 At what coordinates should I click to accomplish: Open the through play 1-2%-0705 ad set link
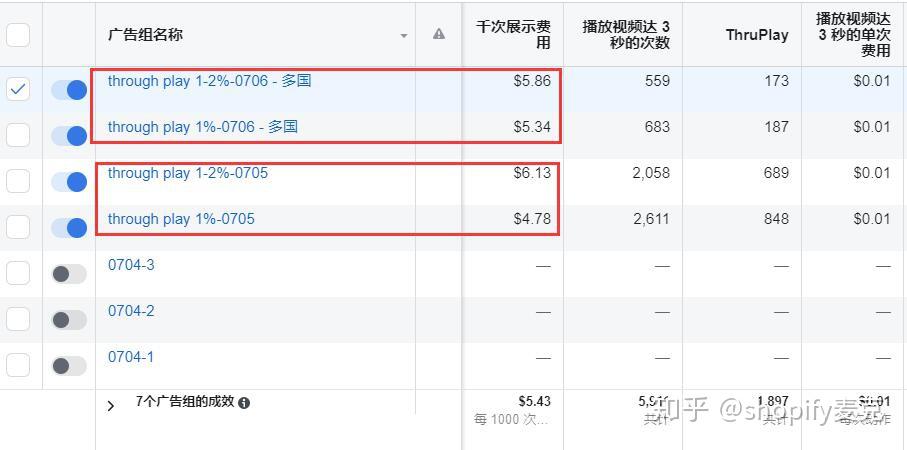click(x=188, y=173)
